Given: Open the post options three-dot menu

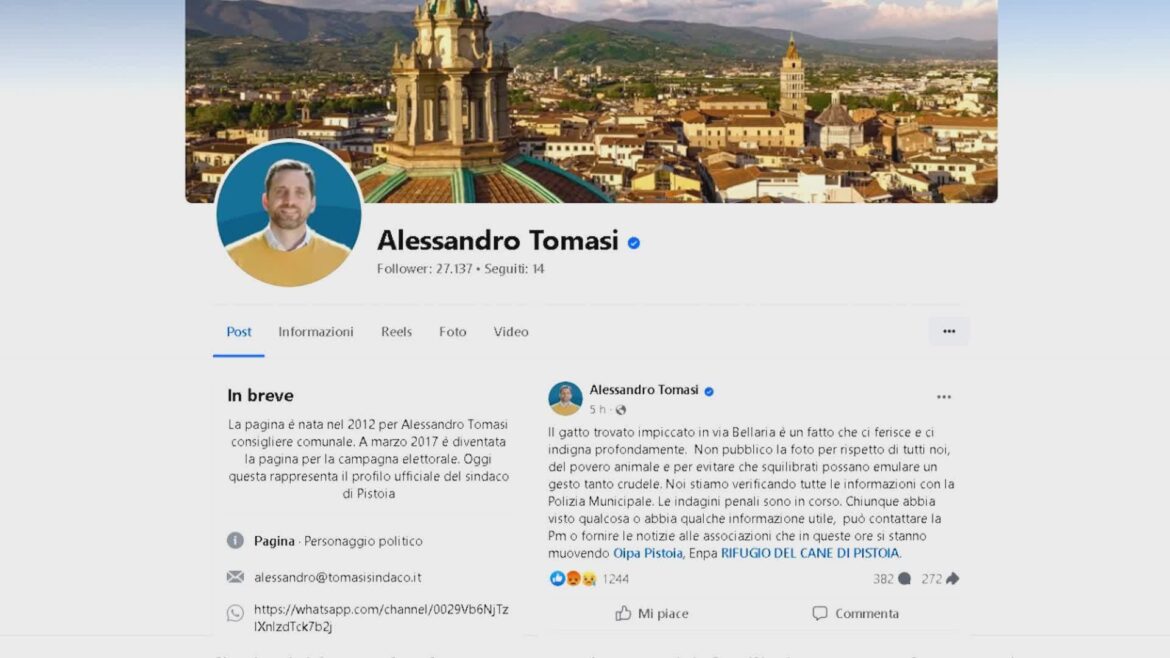Looking at the screenshot, I should pos(943,397).
